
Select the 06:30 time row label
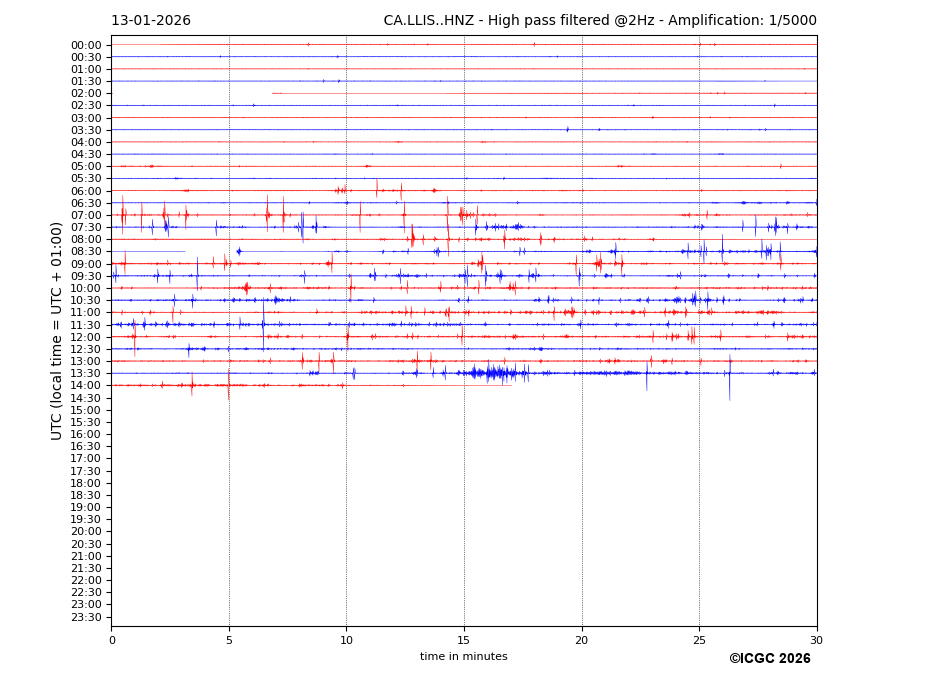(x=86, y=203)
